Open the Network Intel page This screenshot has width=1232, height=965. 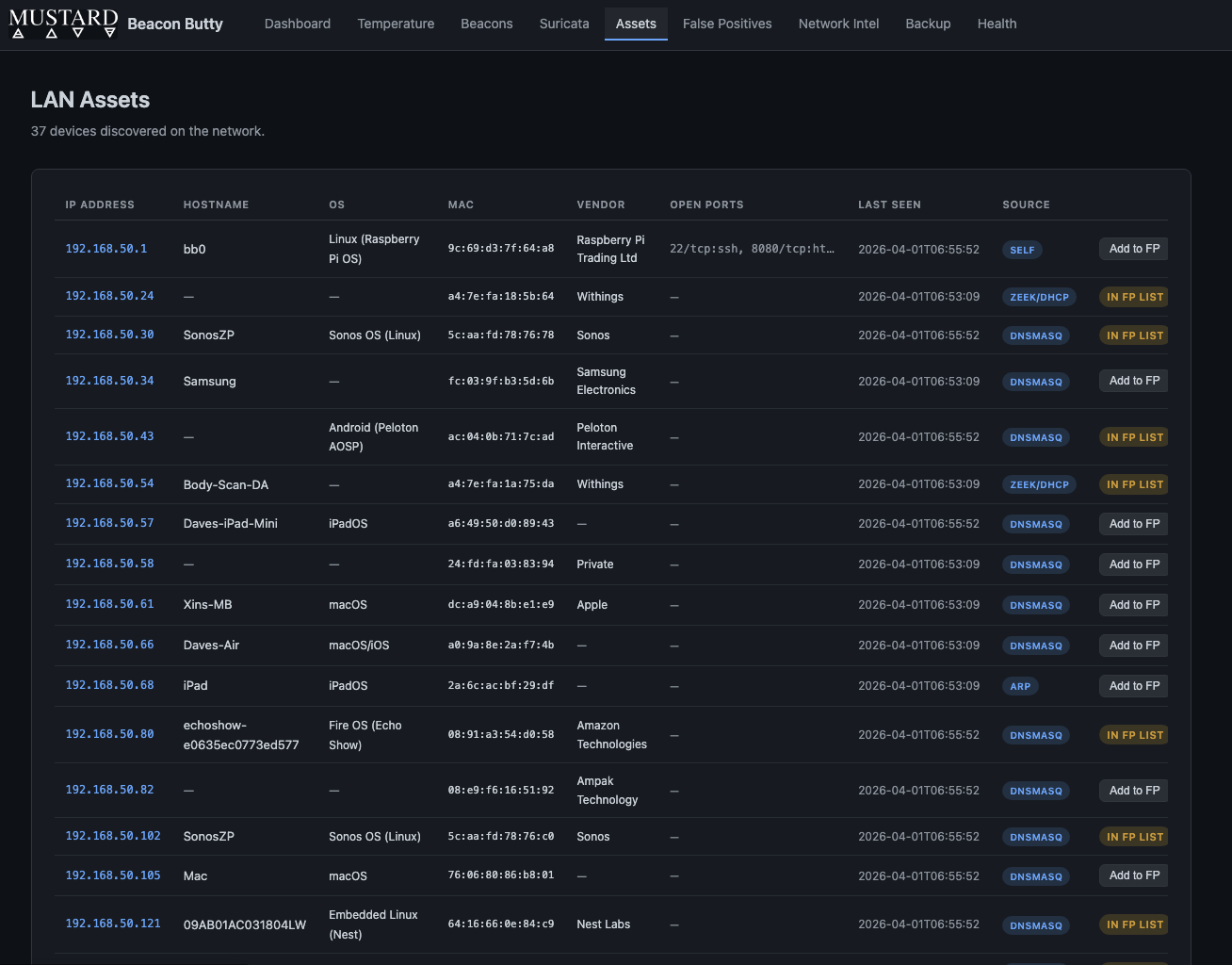pyautogui.click(x=838, y=24)
